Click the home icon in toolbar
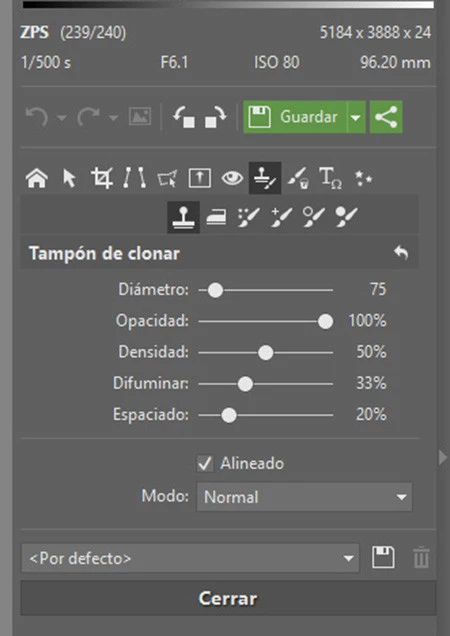The height and width of the screenshot is (636, 450). [37, 178]
